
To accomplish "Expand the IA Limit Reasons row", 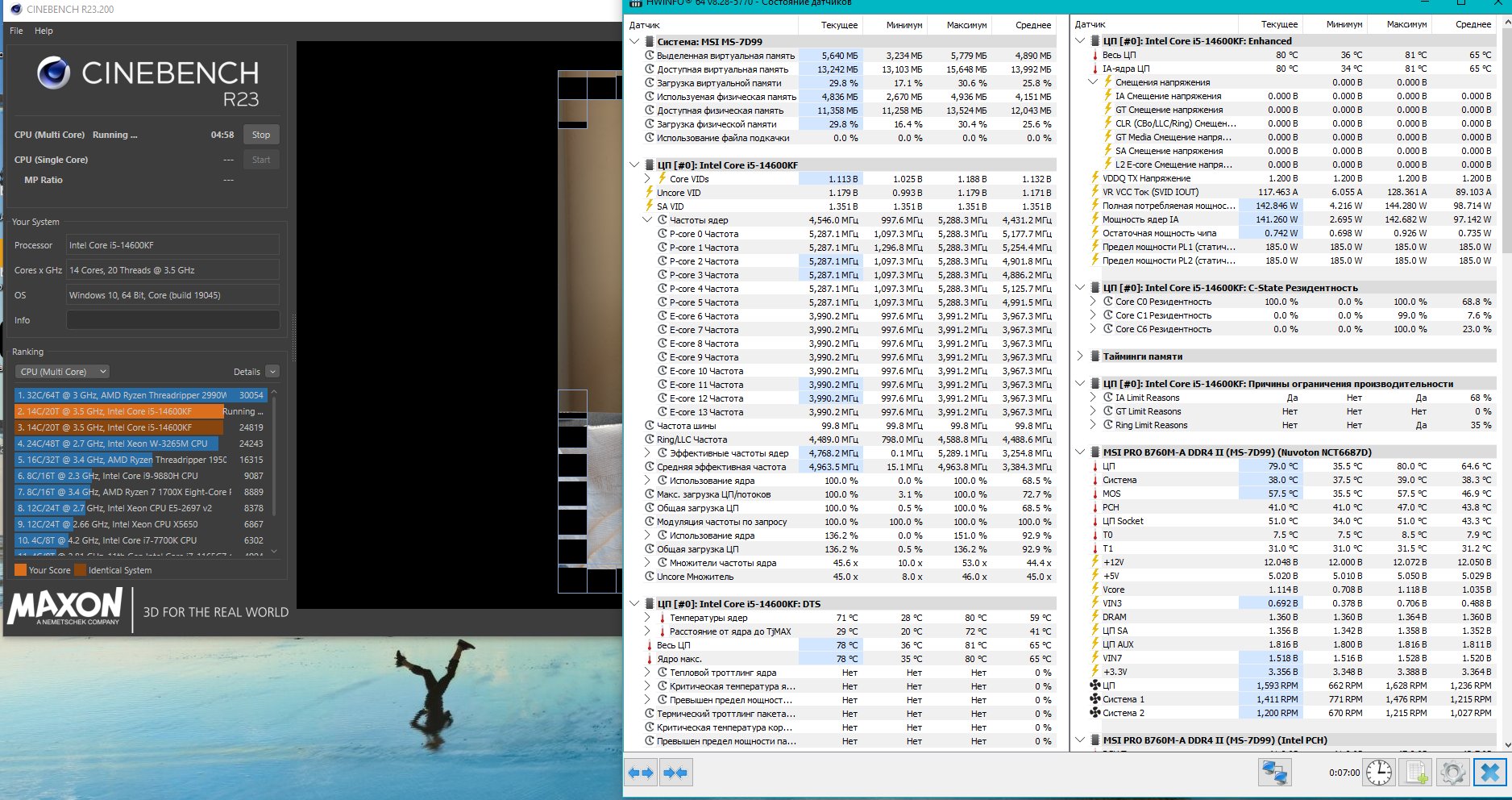I will pyautogui.click(x=1093, y=398).
